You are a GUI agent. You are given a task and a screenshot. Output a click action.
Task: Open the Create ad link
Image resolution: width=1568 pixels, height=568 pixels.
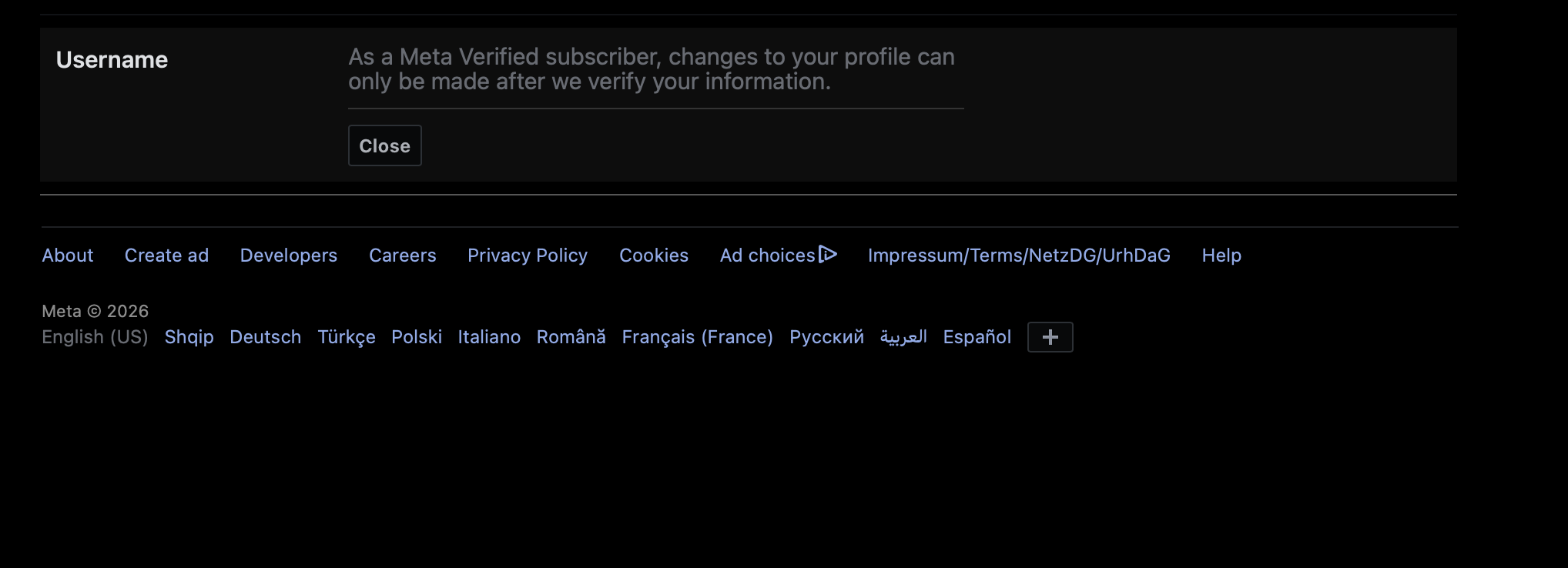(x=166, y=256)
